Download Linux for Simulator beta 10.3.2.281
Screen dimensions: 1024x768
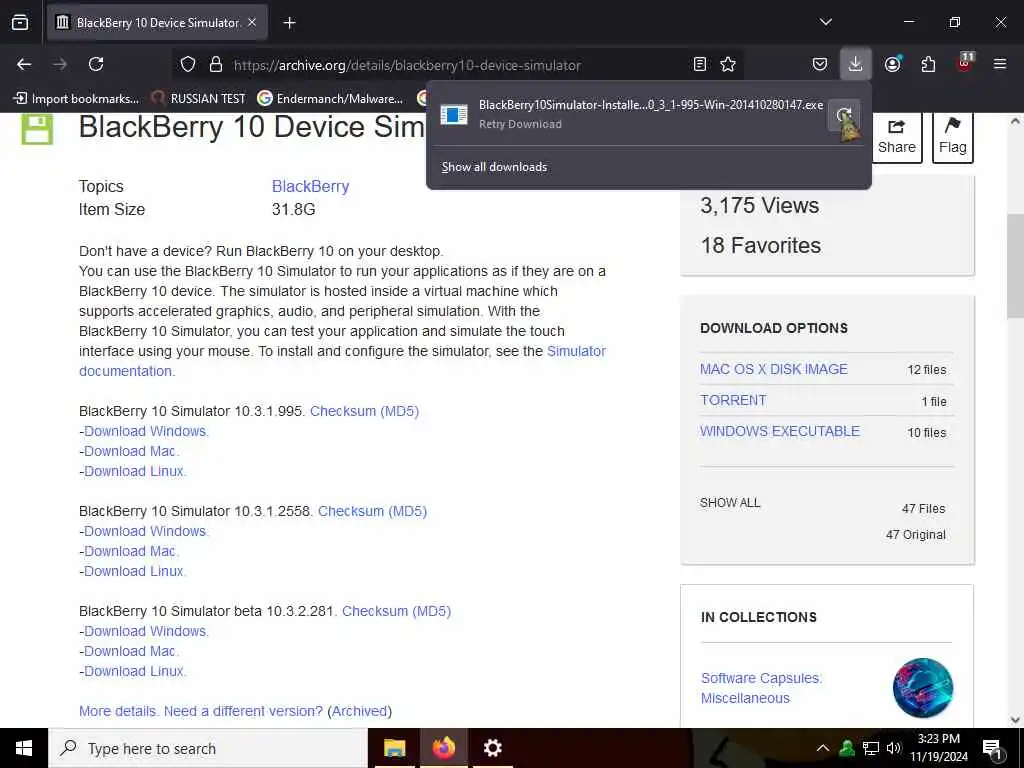pyautogui.click(x=134, y=671)
